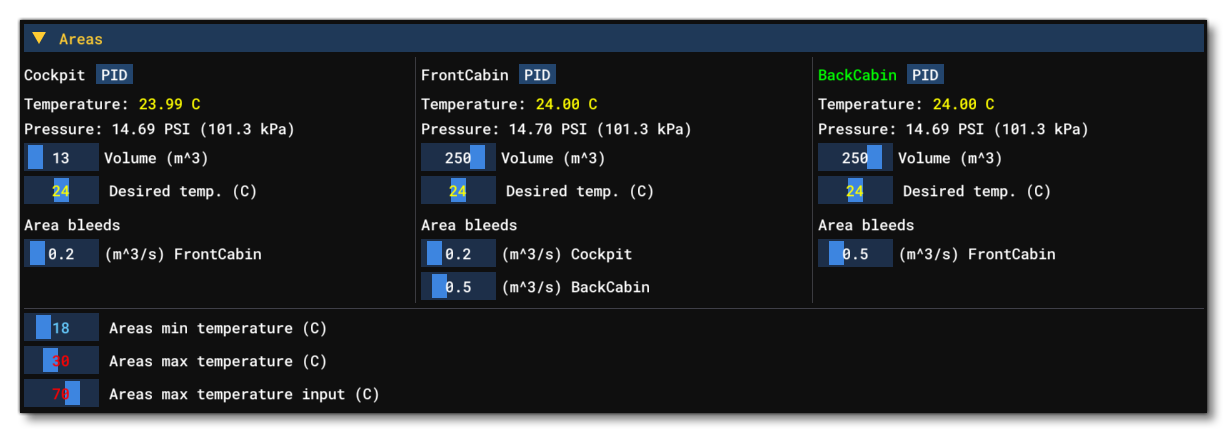Image resolution: width=1227 pixels, height=433 pixels.
Task: Click the FrontCabin Desired temp slider
Action: (x=458, y=191)
